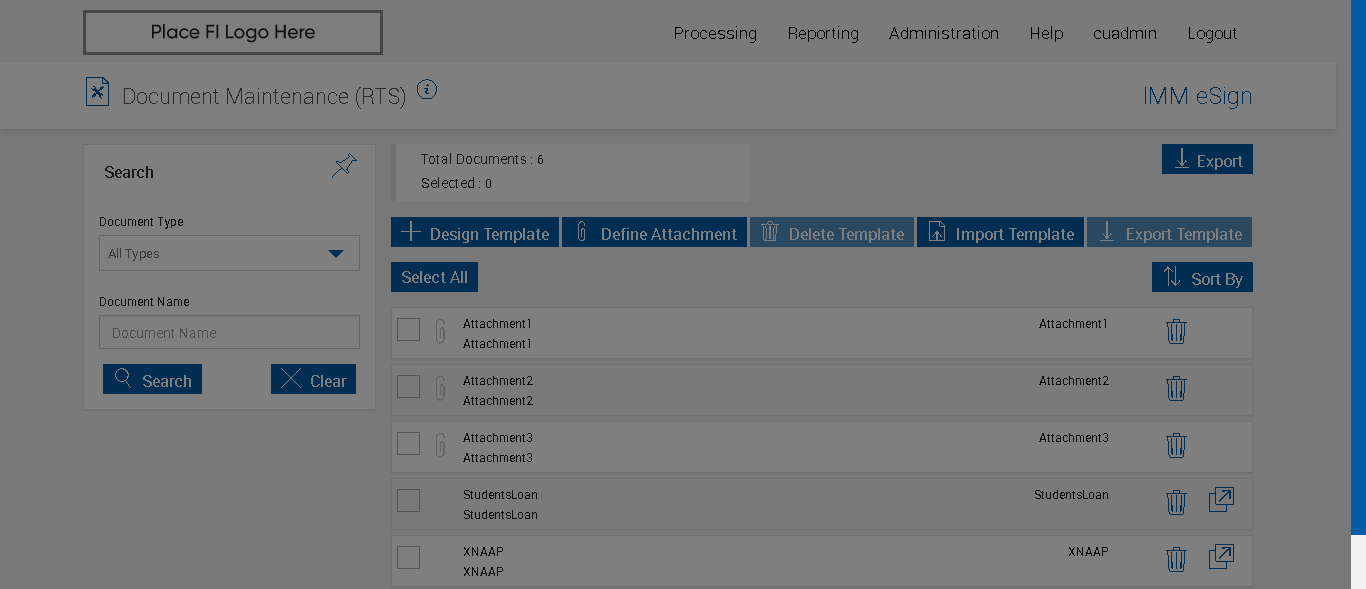Open the Sort By options
Screen dimensions: 1366x589
tap(1202, 278)
